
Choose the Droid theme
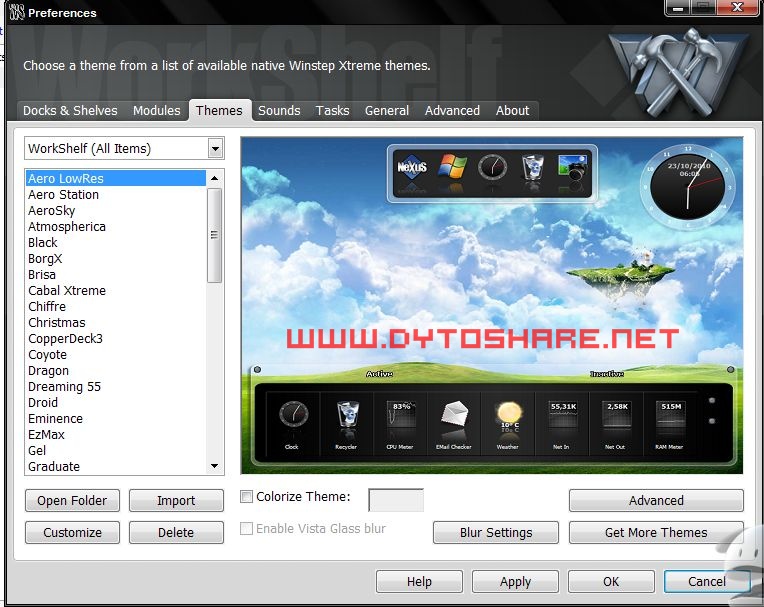tap(116, 402)
